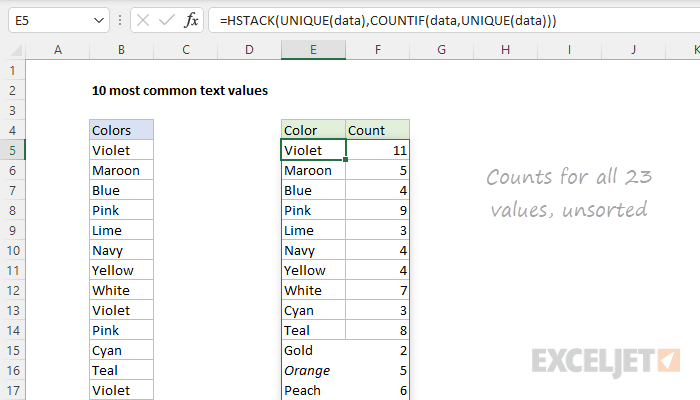This screenshot has height=400, width=700.
Task: Click the title cell '10 most common text values'
Action: (x=180, y=90)
